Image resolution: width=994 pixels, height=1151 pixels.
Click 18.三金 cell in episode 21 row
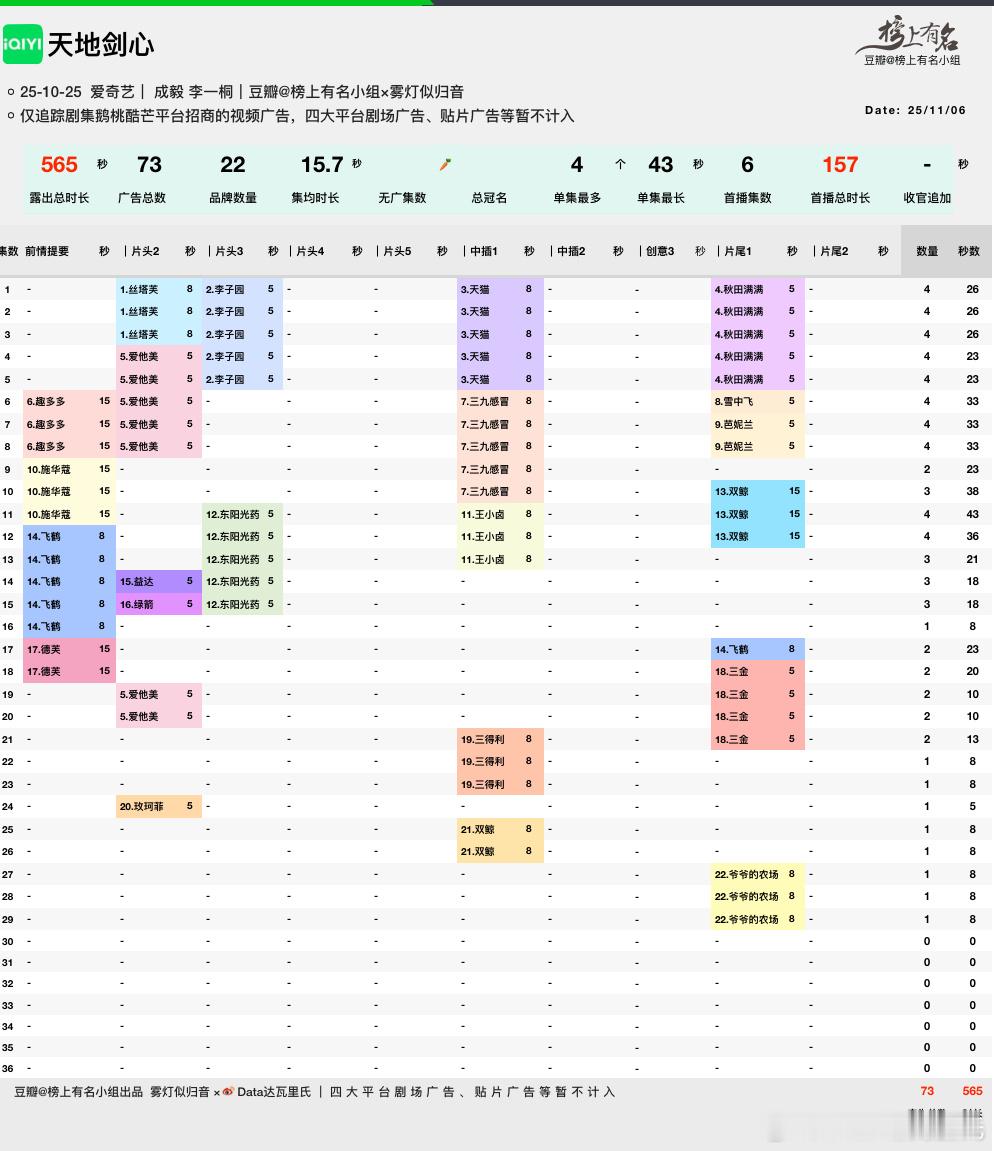tap(758, 739)
